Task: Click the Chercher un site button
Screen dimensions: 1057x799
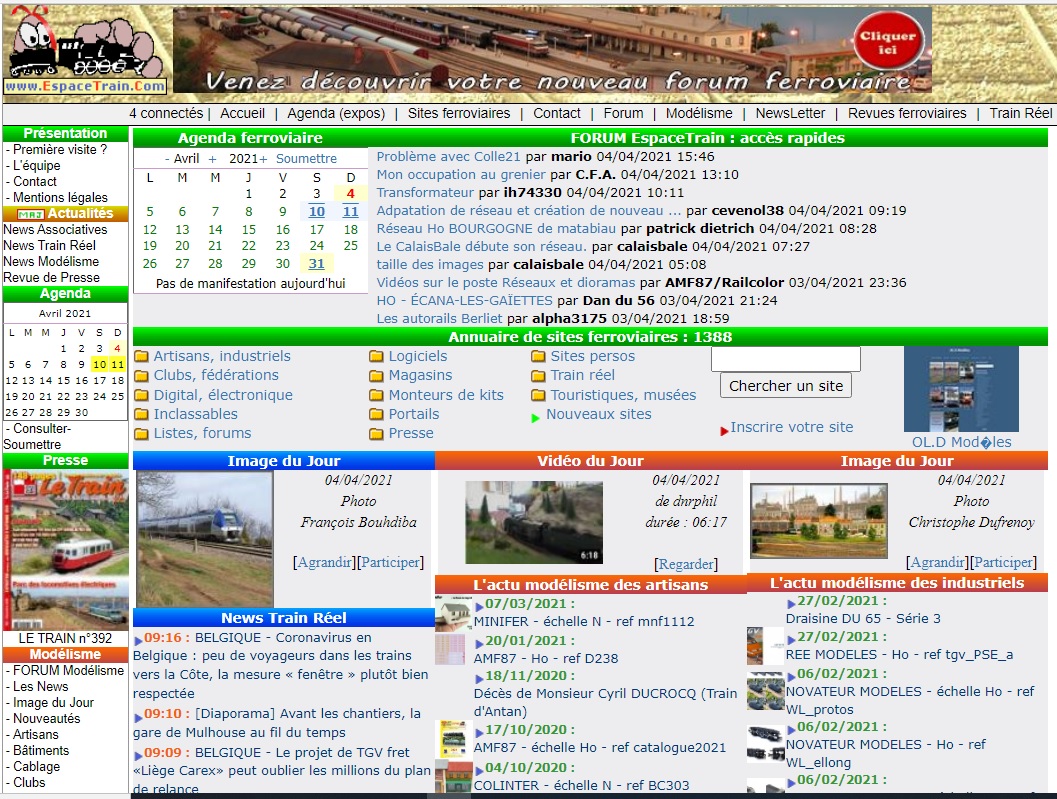Action: tap(786, 386)
